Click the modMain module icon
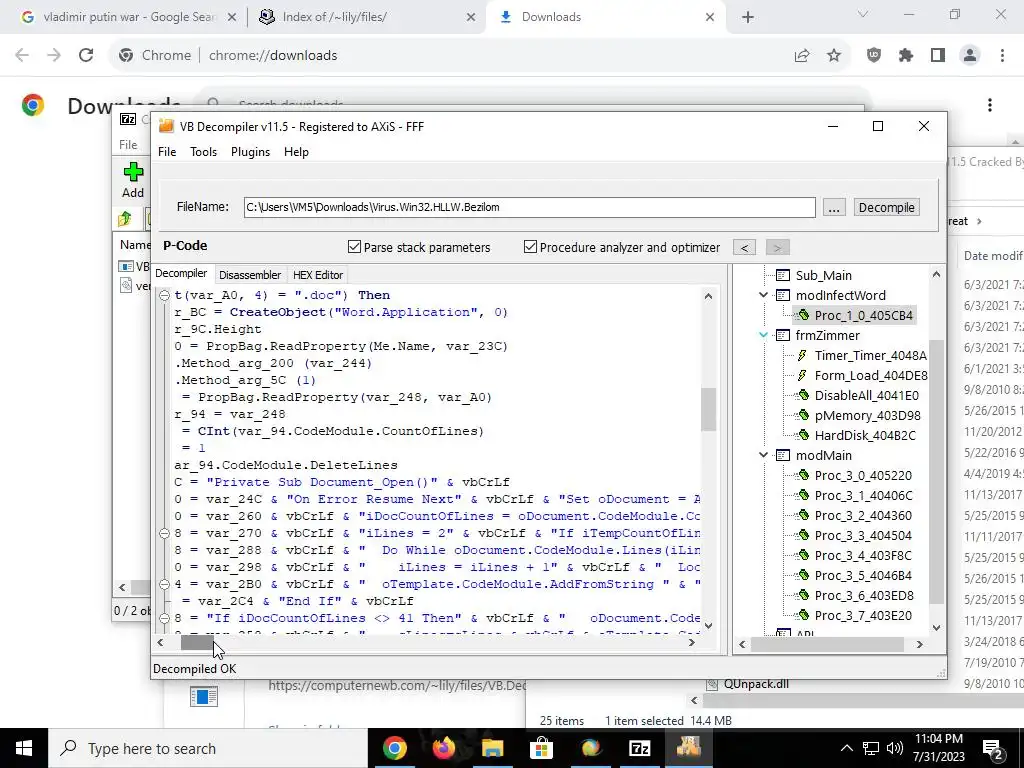The height and width of the screenshot is (768, 1024). [x=782, y=455]
